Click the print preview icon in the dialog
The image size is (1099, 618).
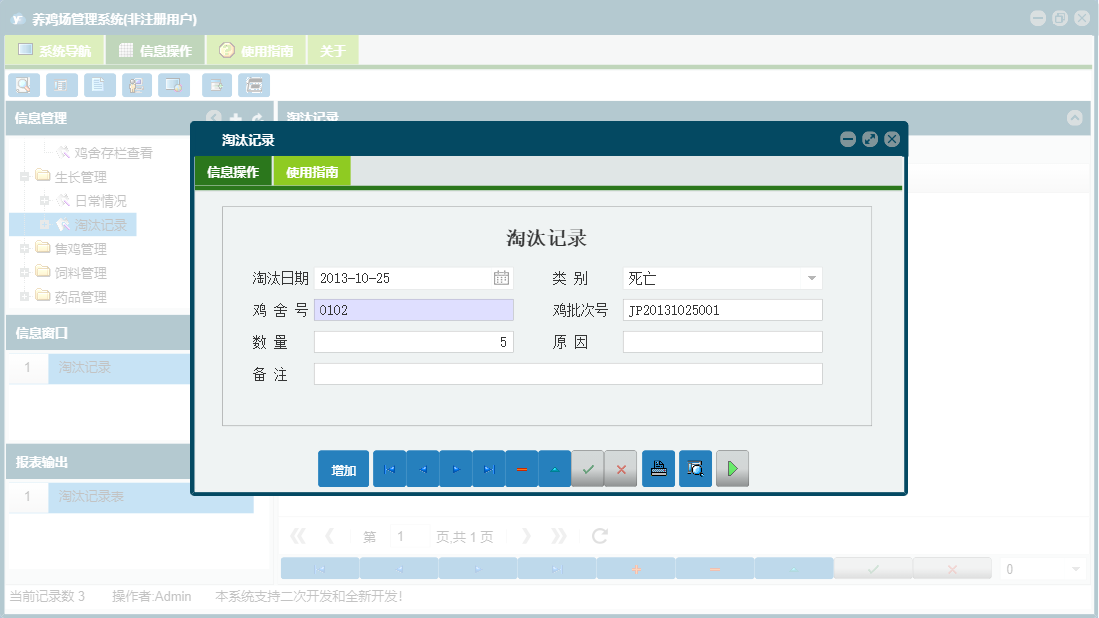[695, 468]
